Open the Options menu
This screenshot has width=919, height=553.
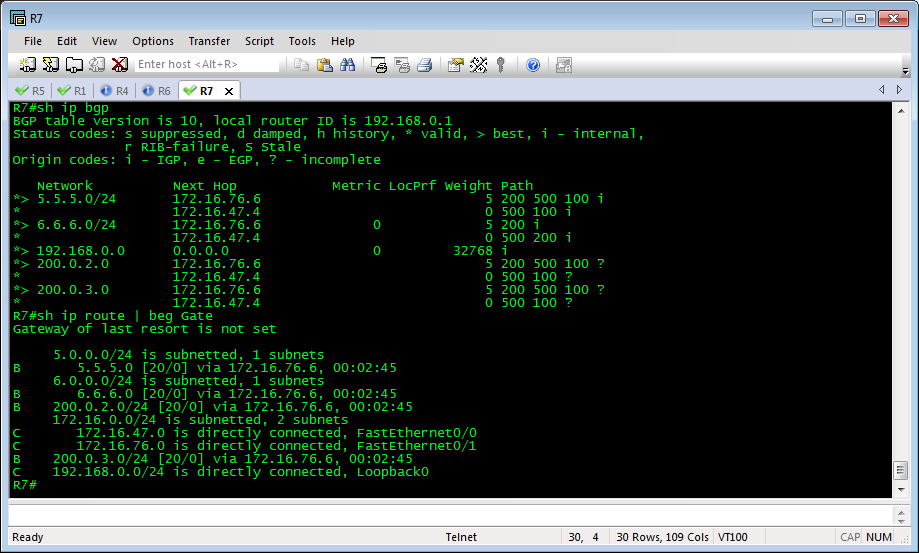pos(153,41)
